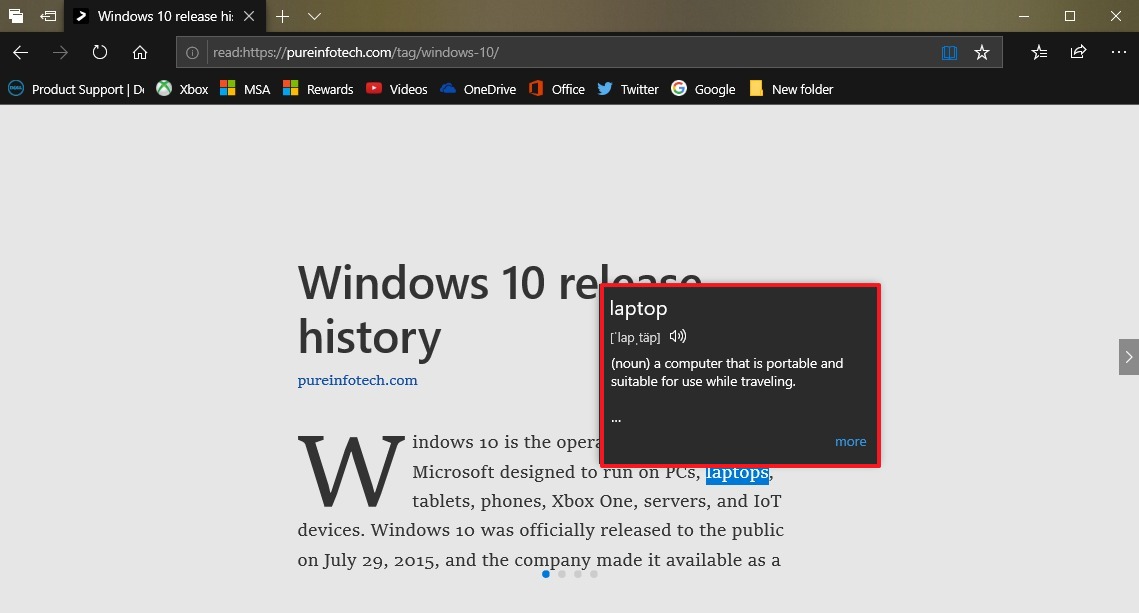1139x613 pixels.
Task: Open Product Support favorite
Action: (x=76, y=89)
